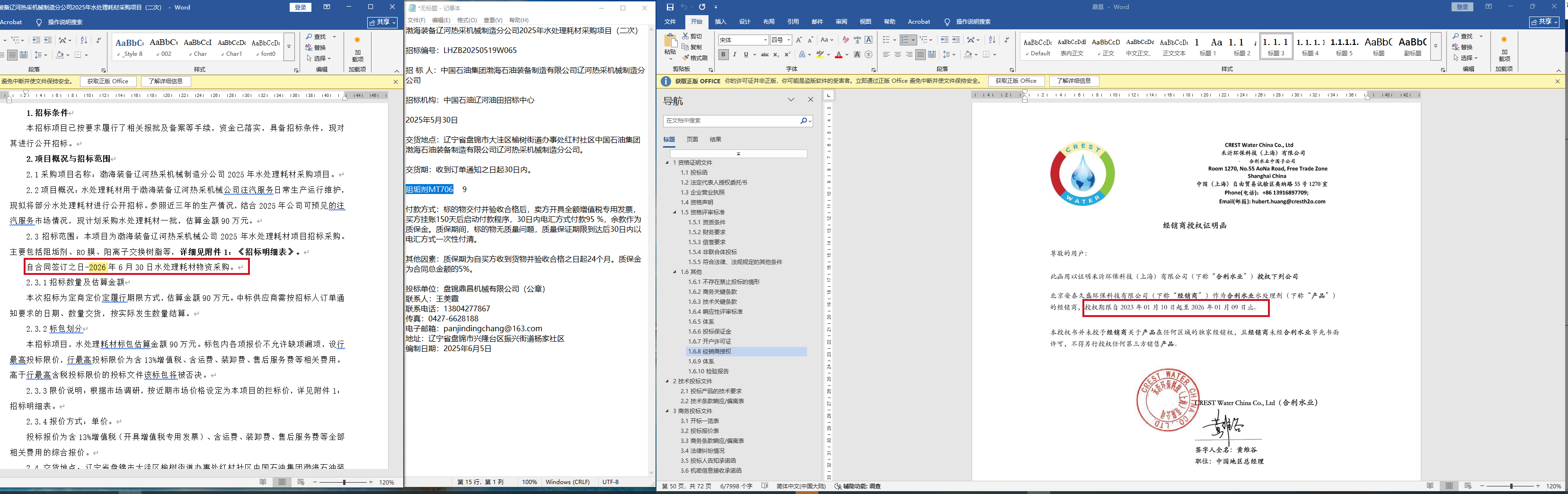
Task: Toggle character shading (A) in right Word
Action: 857,55
